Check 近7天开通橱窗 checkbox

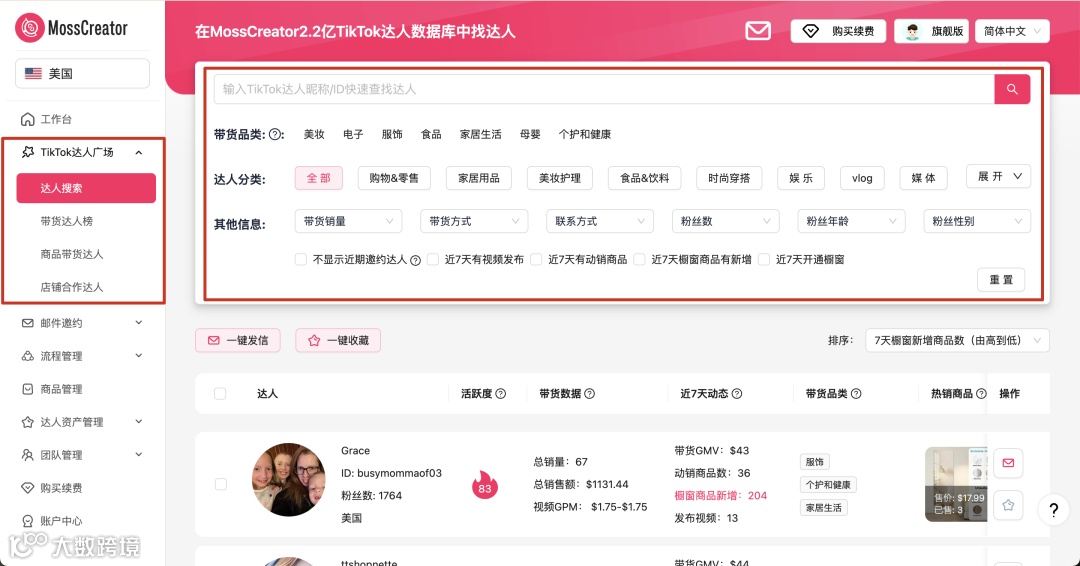tap(763, 260)
